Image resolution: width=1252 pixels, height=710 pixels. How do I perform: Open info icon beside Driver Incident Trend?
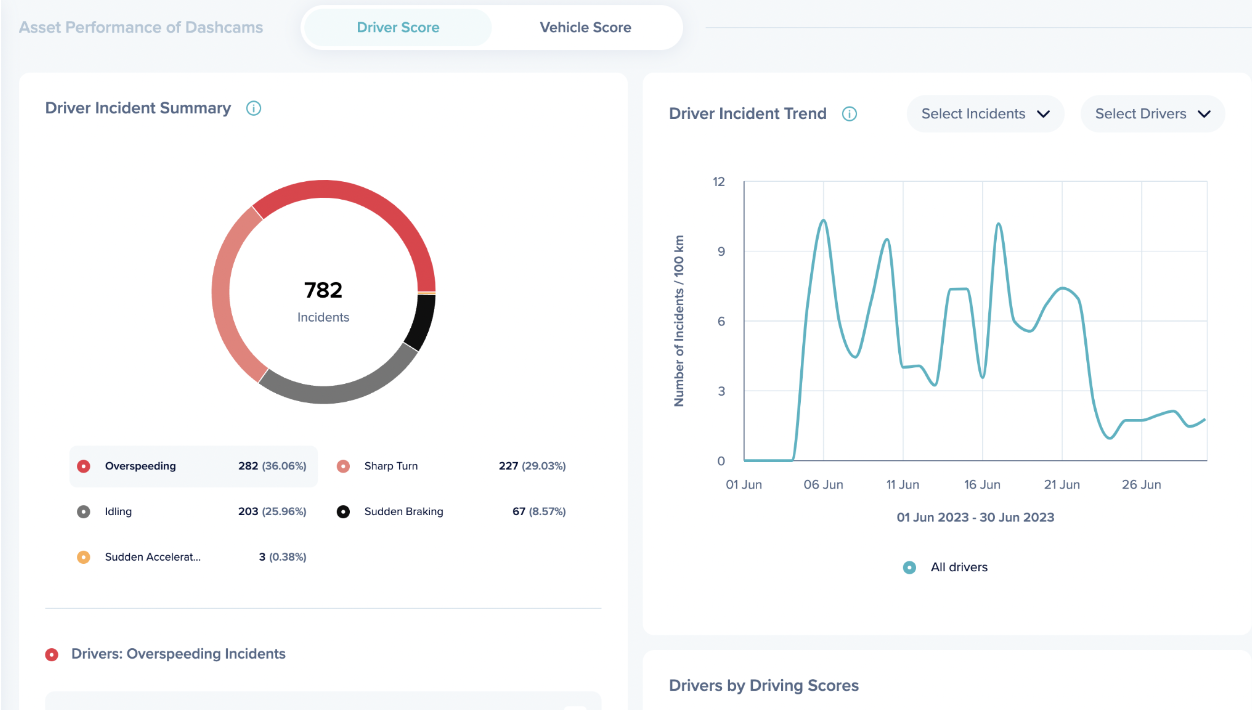(850, 114)
